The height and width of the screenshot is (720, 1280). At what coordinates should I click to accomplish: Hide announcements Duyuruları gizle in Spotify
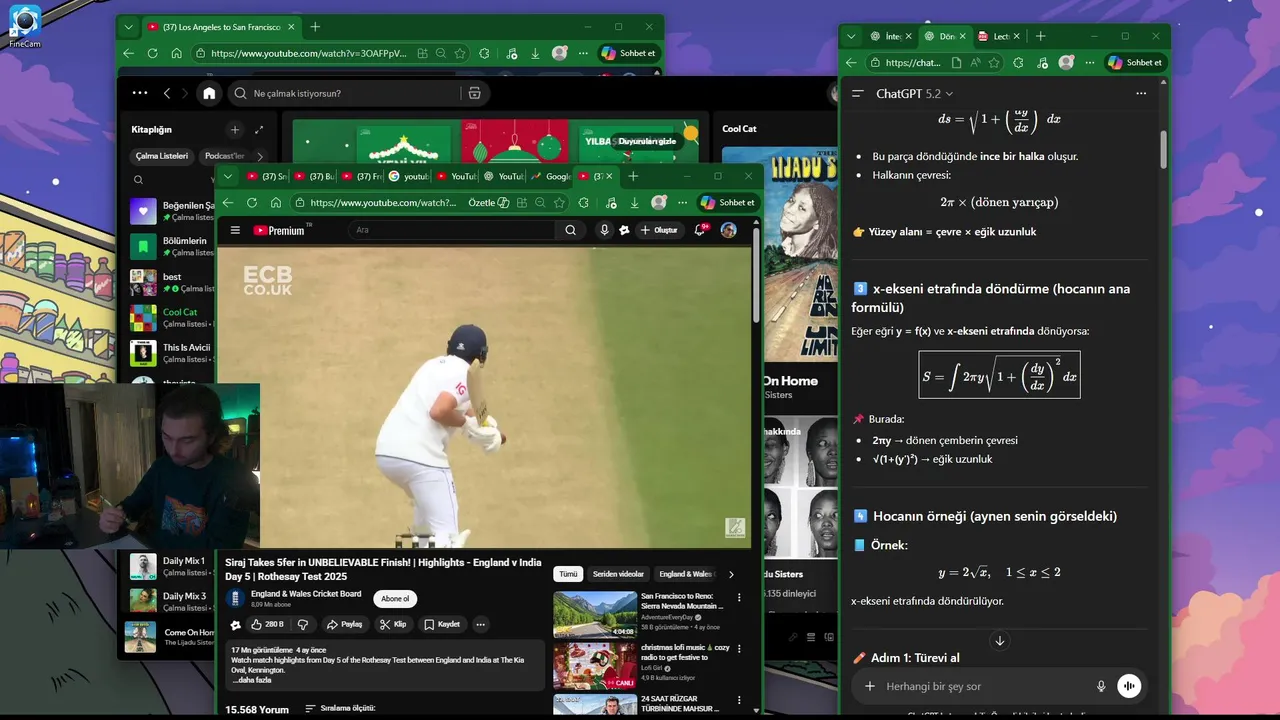(647, 141)
